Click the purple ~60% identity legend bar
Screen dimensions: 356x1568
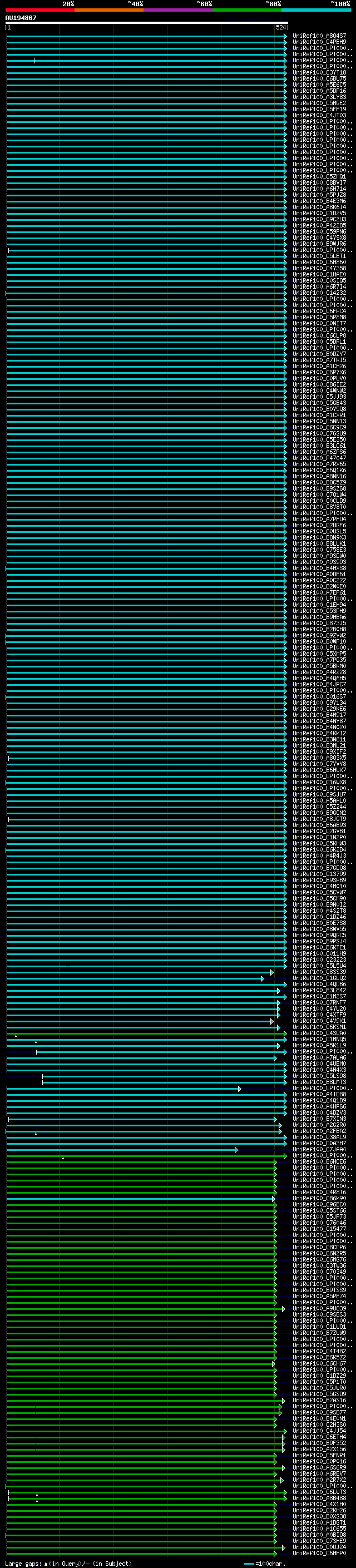pyautogui.click(x=179, y=11)
